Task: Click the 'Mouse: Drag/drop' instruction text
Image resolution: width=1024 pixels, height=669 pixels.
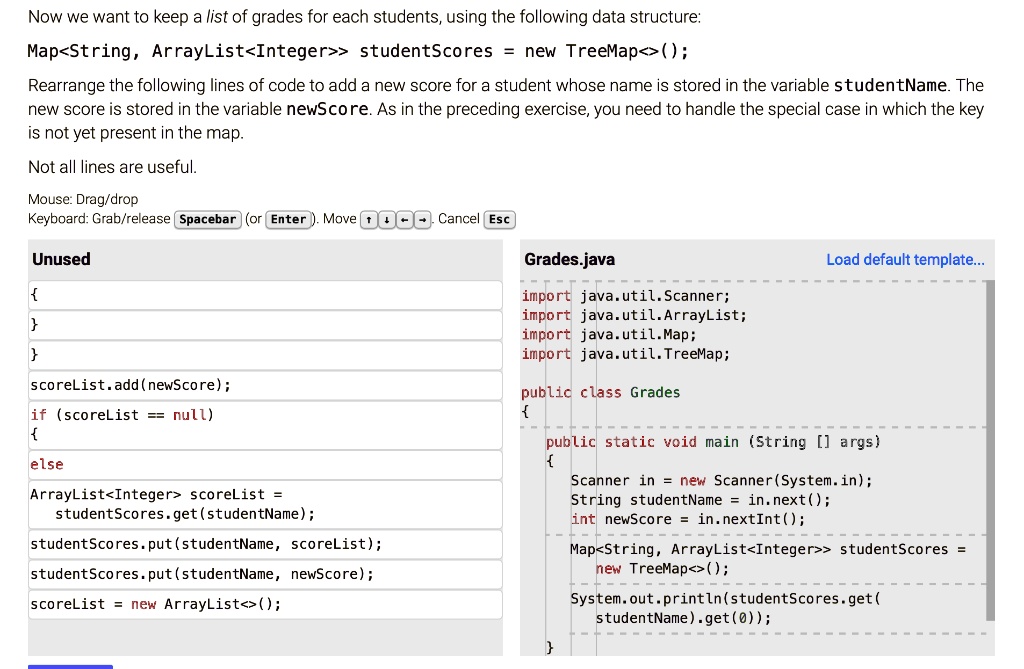Action: pyautogui.click(x=83, y=199)
